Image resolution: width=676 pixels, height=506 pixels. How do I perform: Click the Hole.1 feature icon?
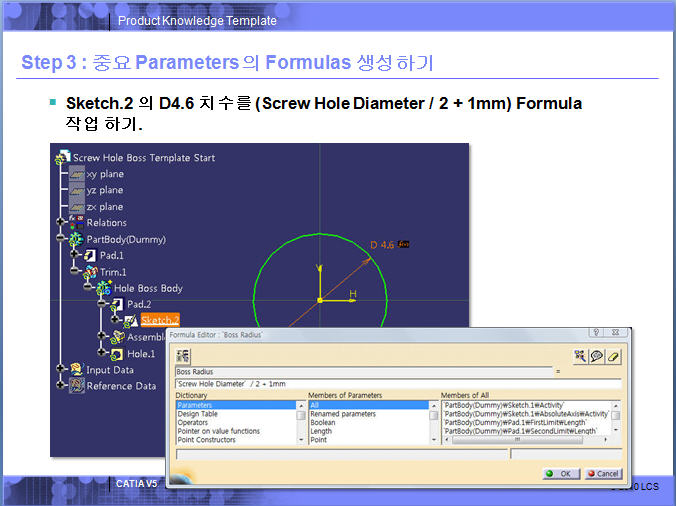click(115, 353)
